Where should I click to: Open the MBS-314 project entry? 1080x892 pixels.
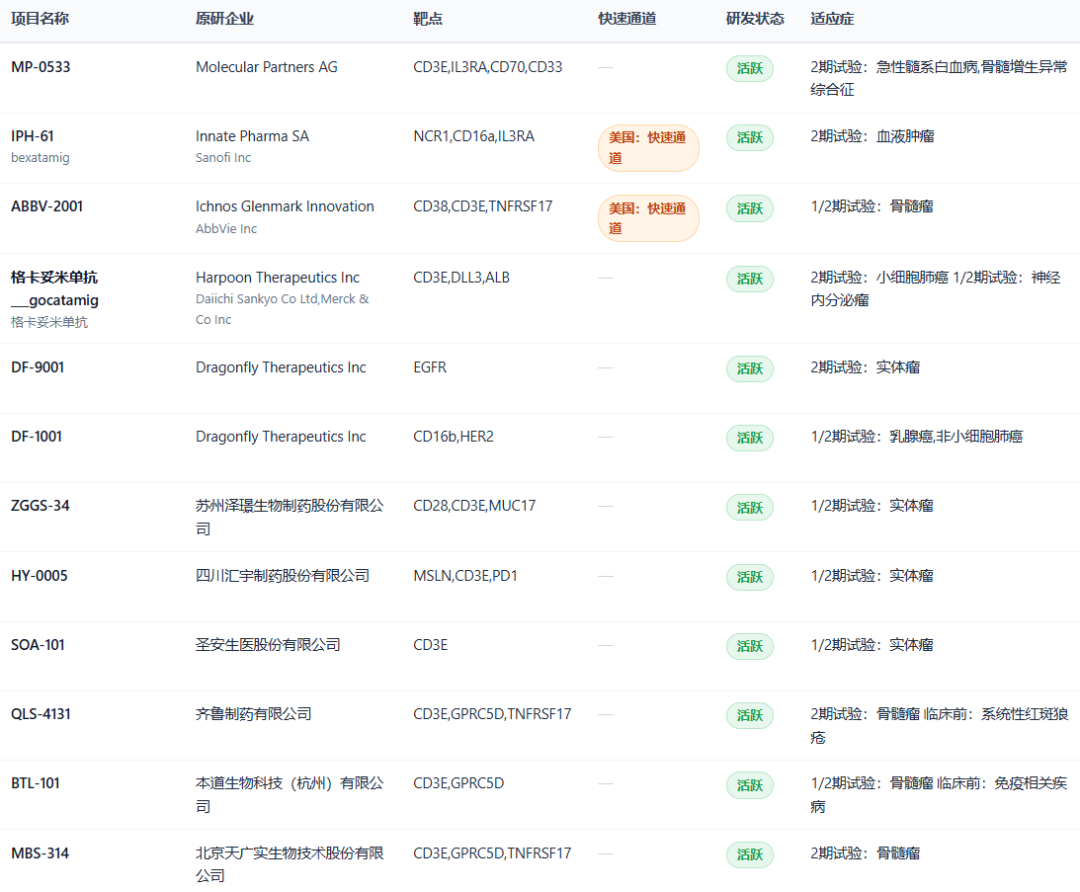(40, 853)
